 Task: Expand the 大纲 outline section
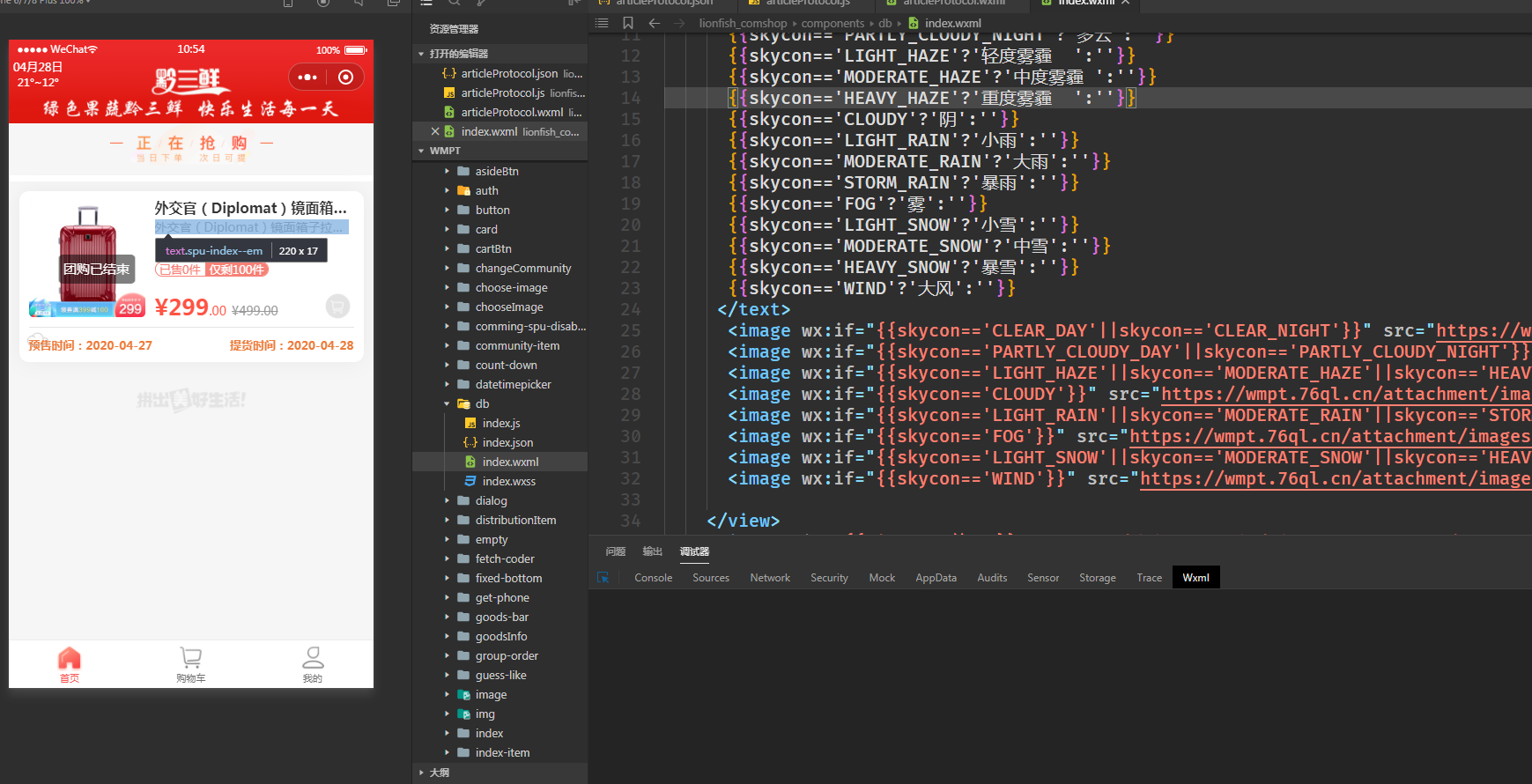pos(422,773)
